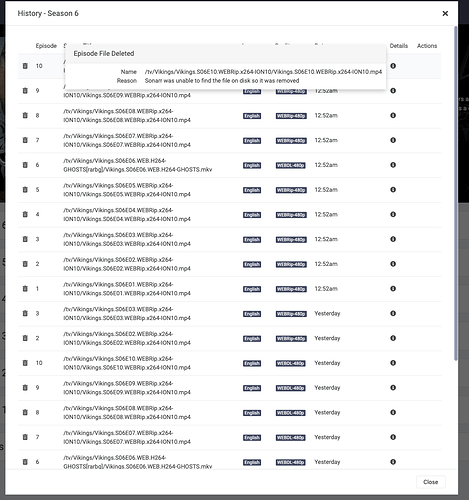Open details info icon for episode 9 at 12:52am
The width and height of the screenshot is (469, 500).
pyautogui.click(x=393, y=91)
